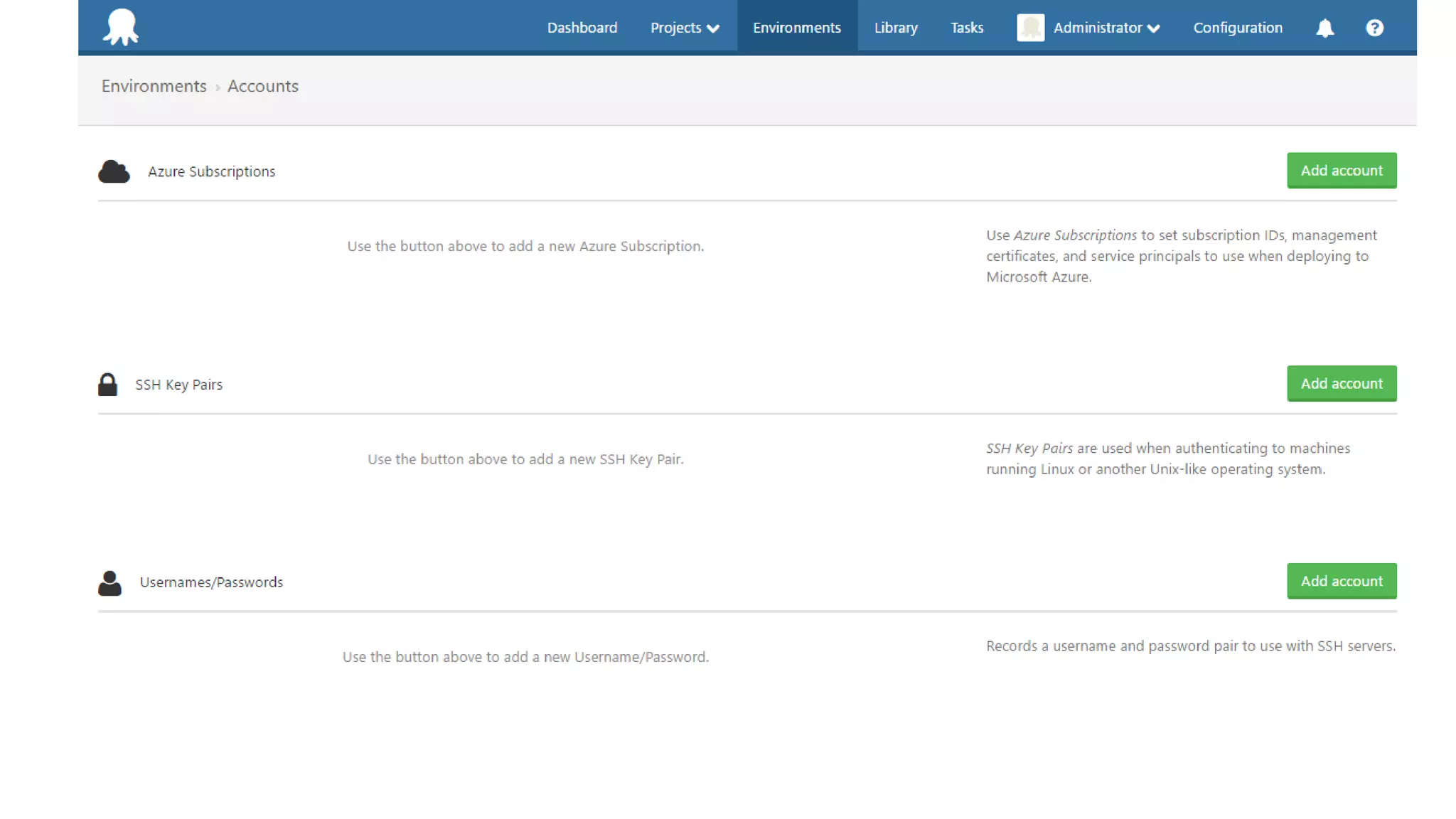Click the Usernames/Passwords person icon

[x=109, y=582]
